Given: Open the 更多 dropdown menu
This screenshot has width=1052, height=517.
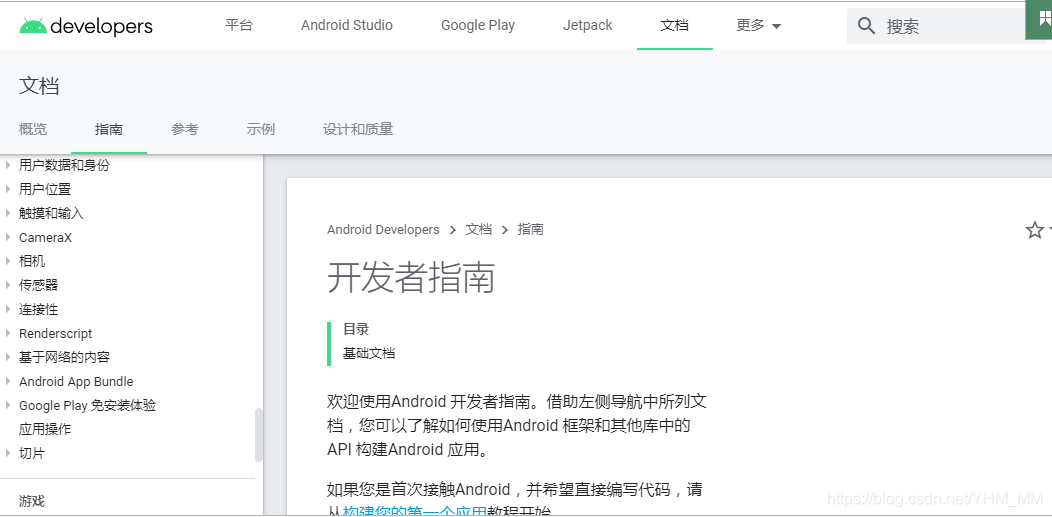Looking at the screenshot, I should point(758,25).
